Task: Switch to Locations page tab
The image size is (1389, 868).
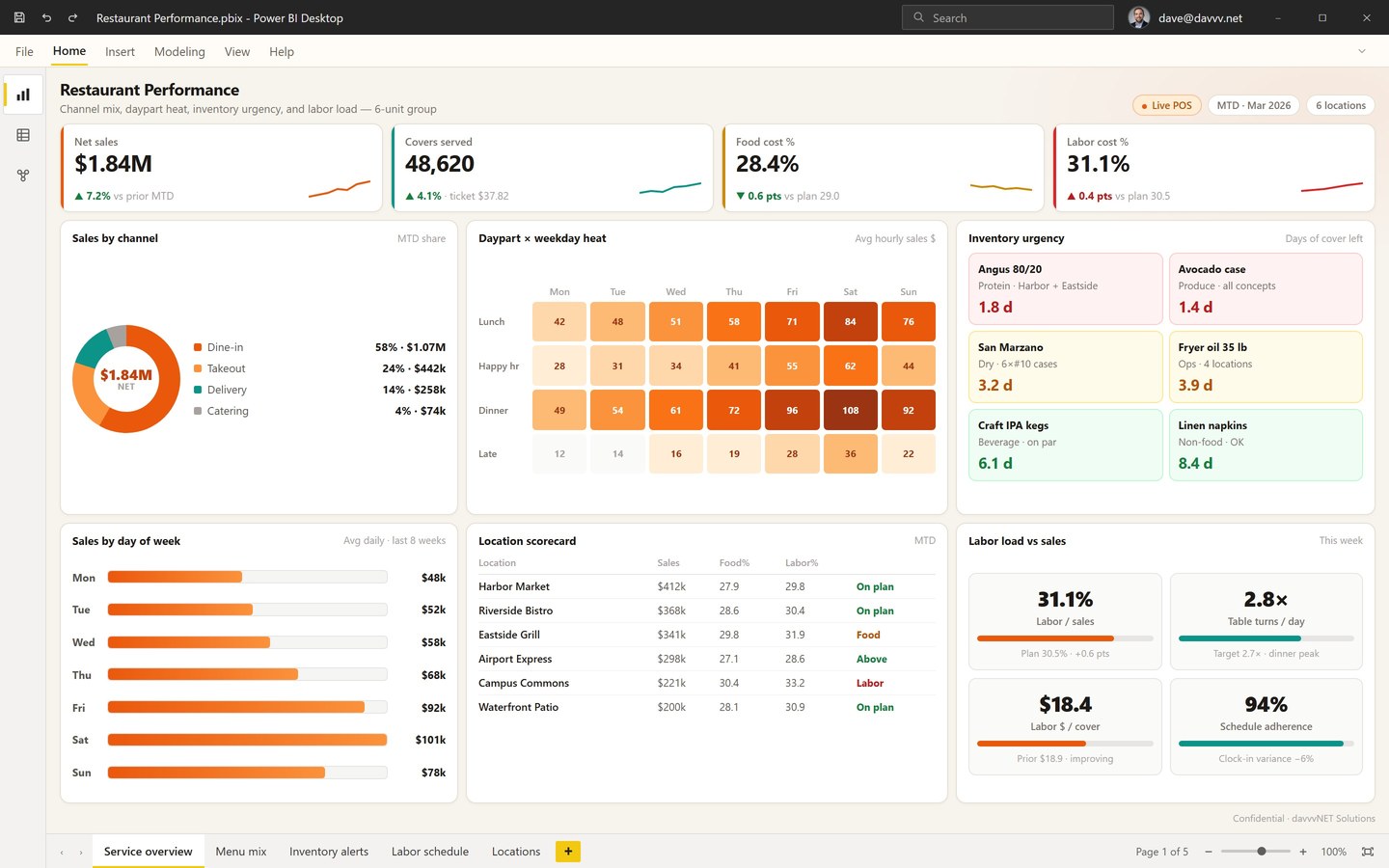Action: (516, 852)
